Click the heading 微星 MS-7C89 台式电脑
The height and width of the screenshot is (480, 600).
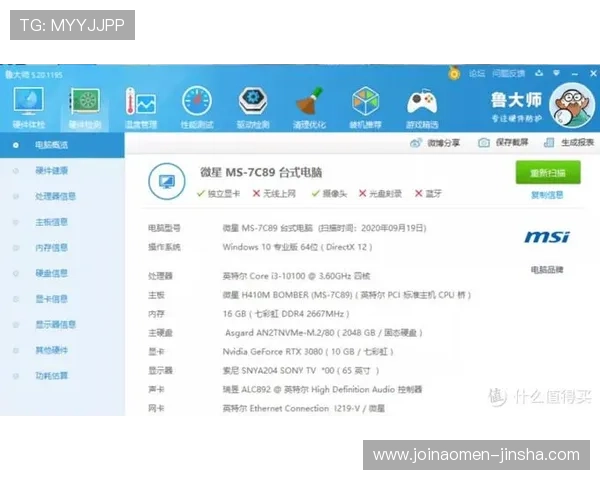[261, 173]
